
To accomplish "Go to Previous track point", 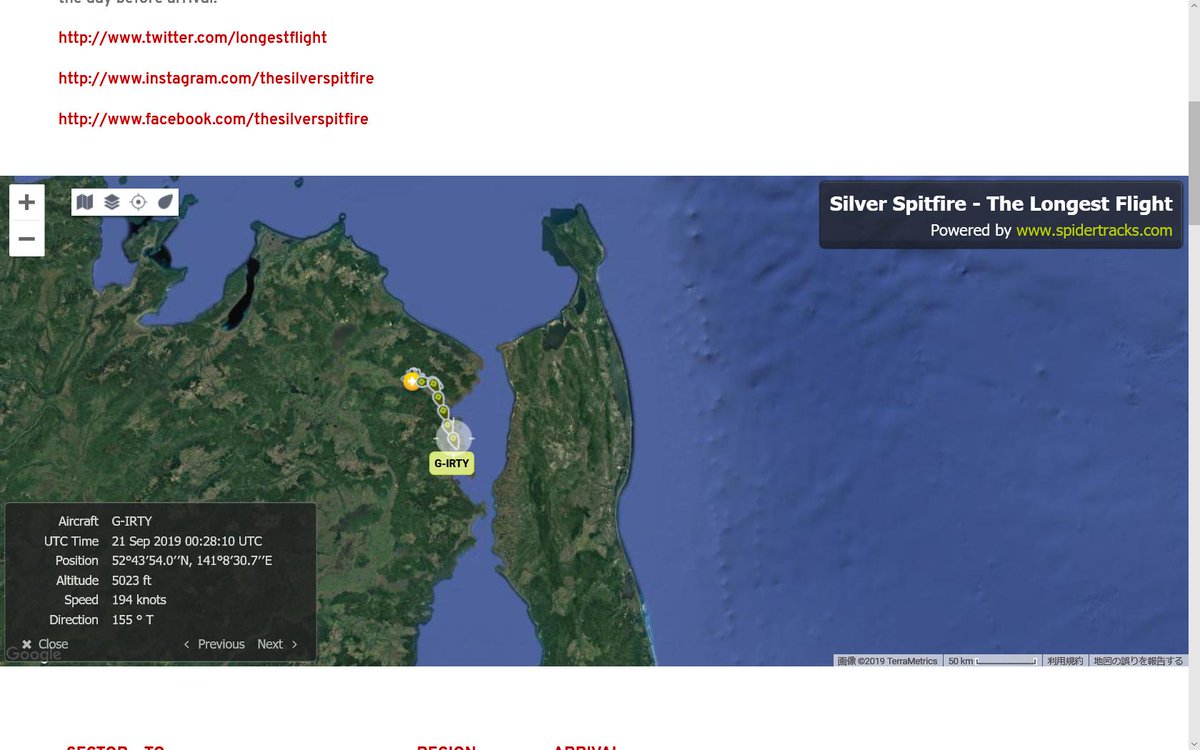I will click(x=214, y=644).
